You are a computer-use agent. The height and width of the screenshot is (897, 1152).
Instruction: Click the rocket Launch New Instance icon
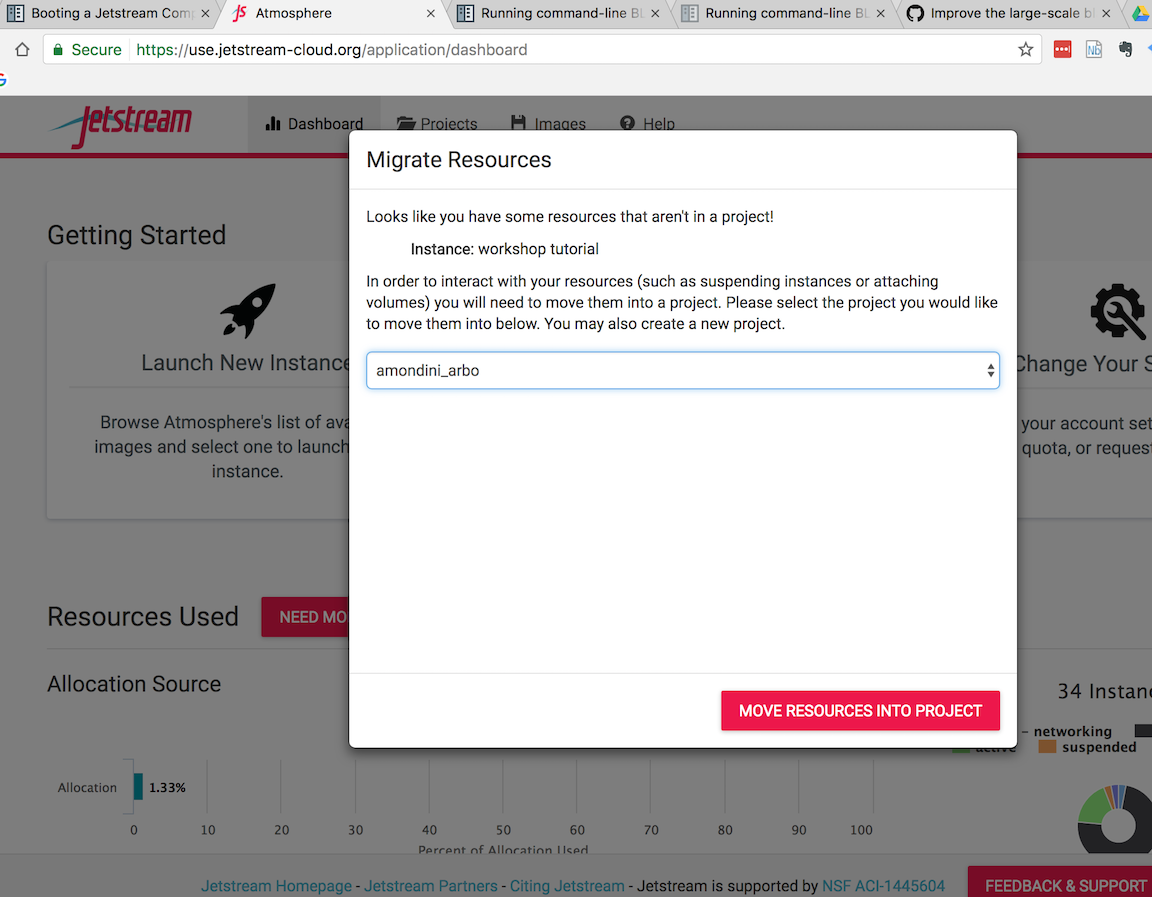pos(248,311)
